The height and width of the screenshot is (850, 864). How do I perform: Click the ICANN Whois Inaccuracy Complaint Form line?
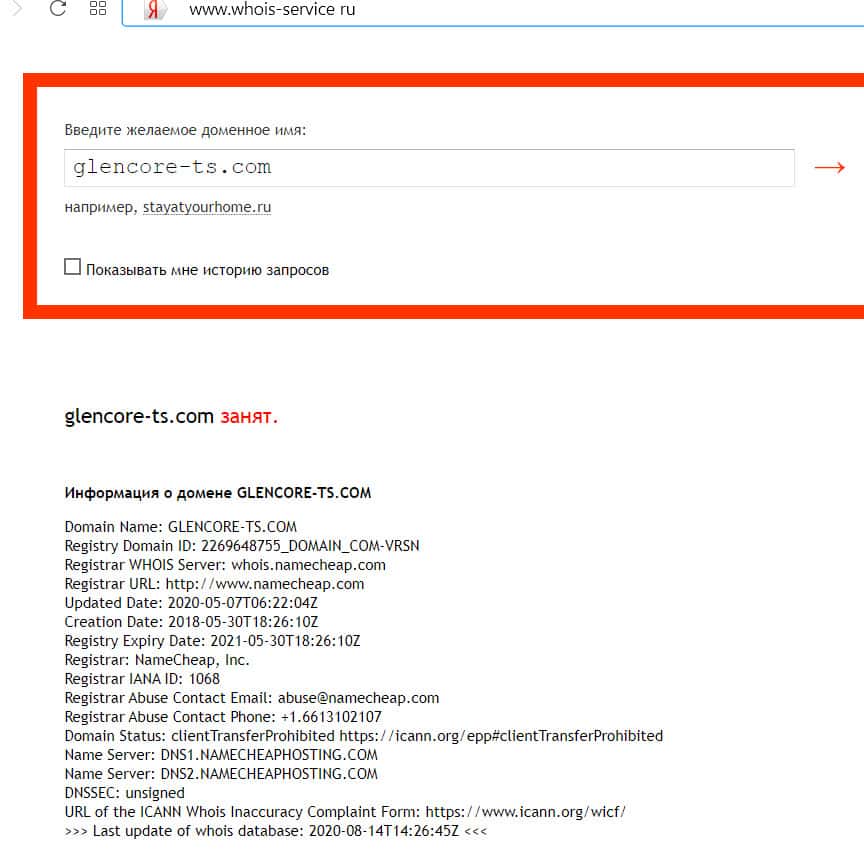pos(345,811)
